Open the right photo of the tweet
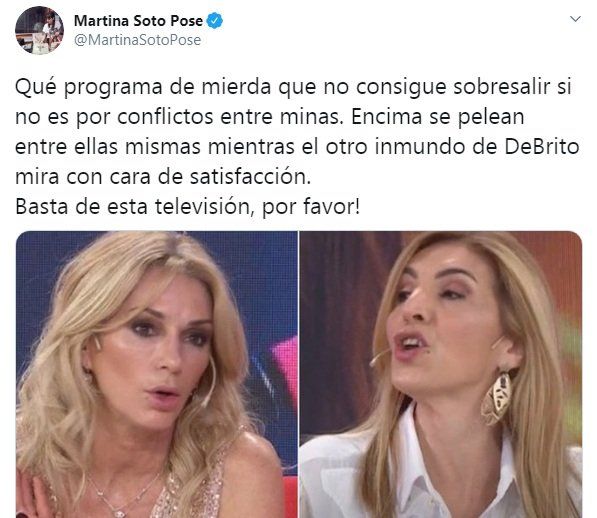Image resolution: width=597 pixels, height=518 pixels. 441,374
